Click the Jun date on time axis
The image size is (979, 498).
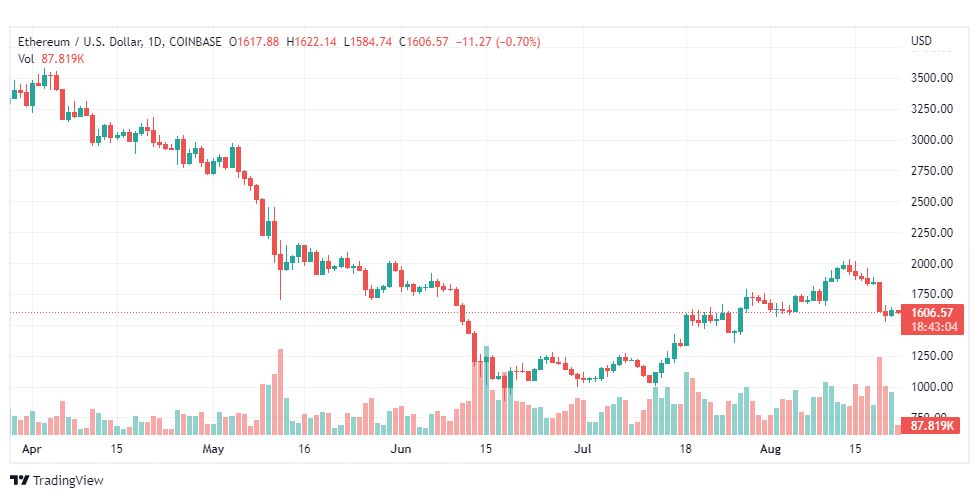(x=401, y=449)
